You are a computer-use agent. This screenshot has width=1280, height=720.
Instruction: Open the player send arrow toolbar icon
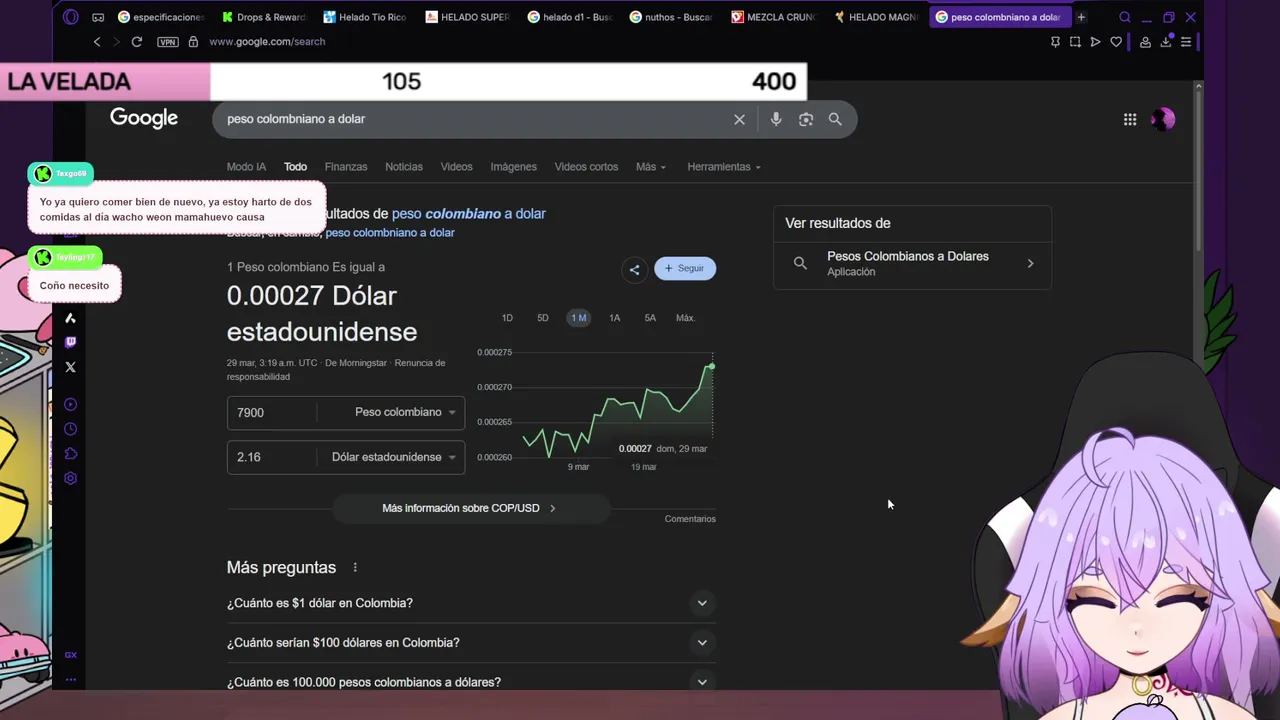(1096, 41)
